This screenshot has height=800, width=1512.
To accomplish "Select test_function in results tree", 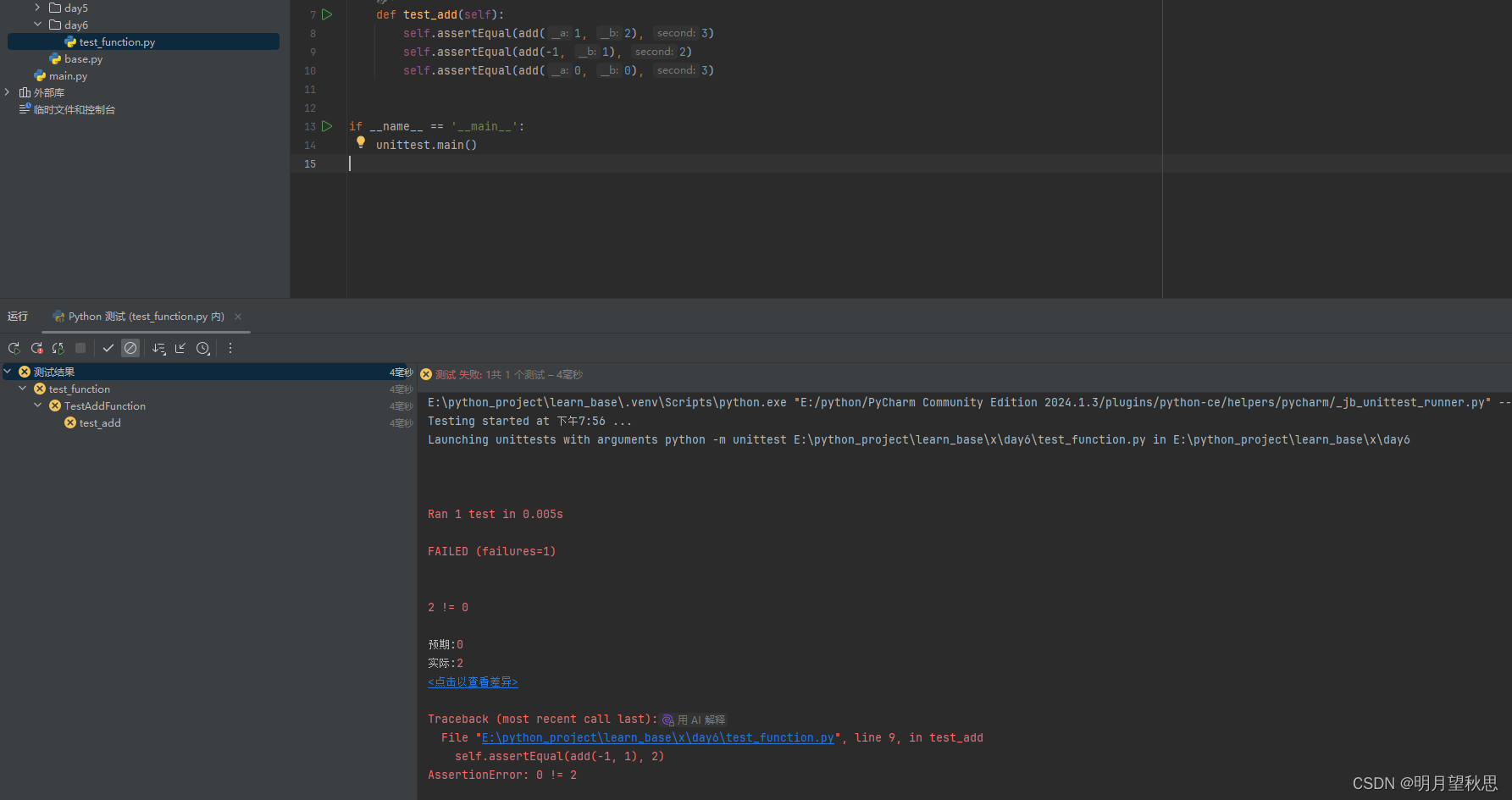I will point(80,389).
